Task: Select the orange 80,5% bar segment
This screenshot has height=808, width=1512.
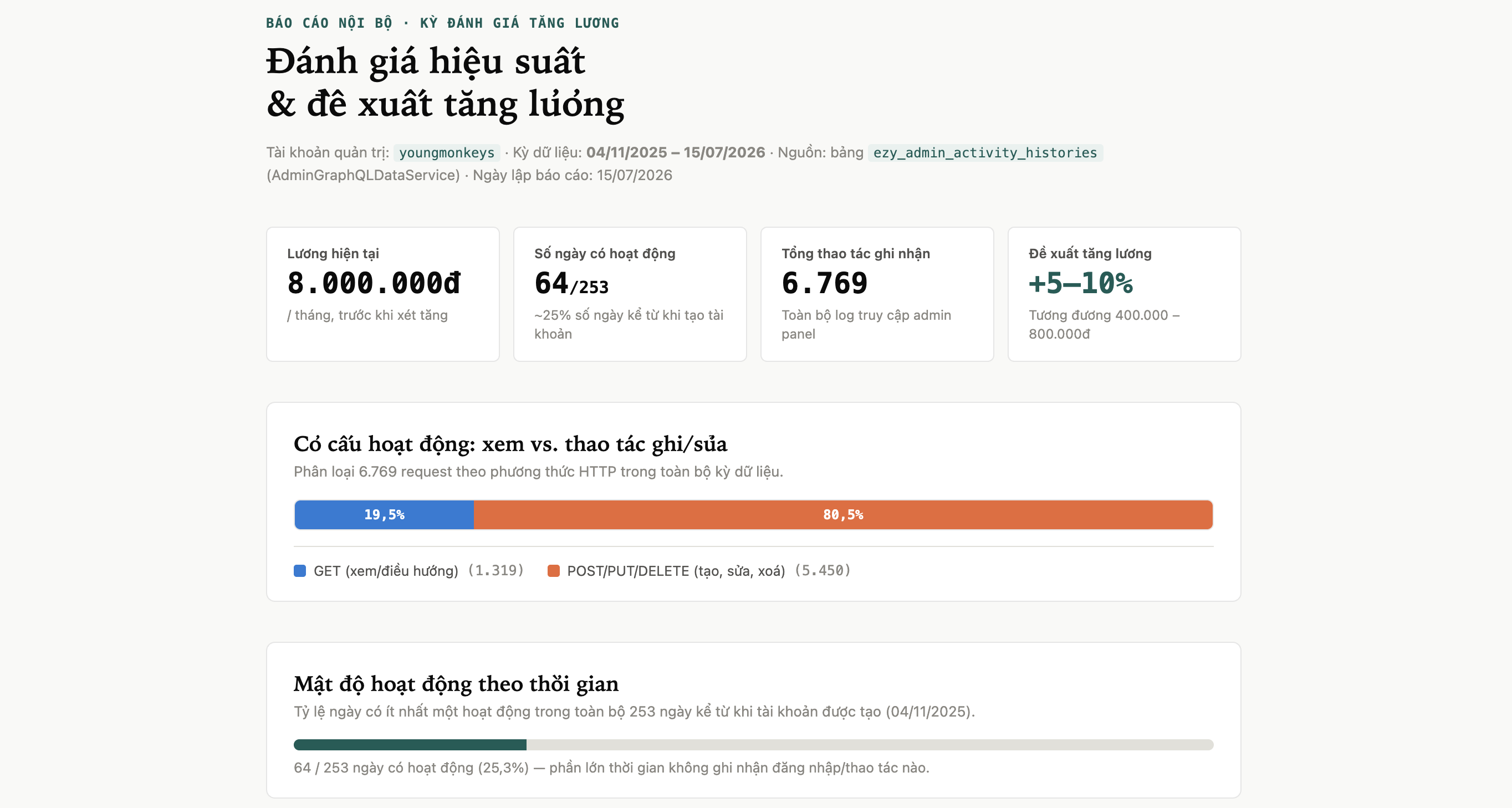Action: point(843,515)
